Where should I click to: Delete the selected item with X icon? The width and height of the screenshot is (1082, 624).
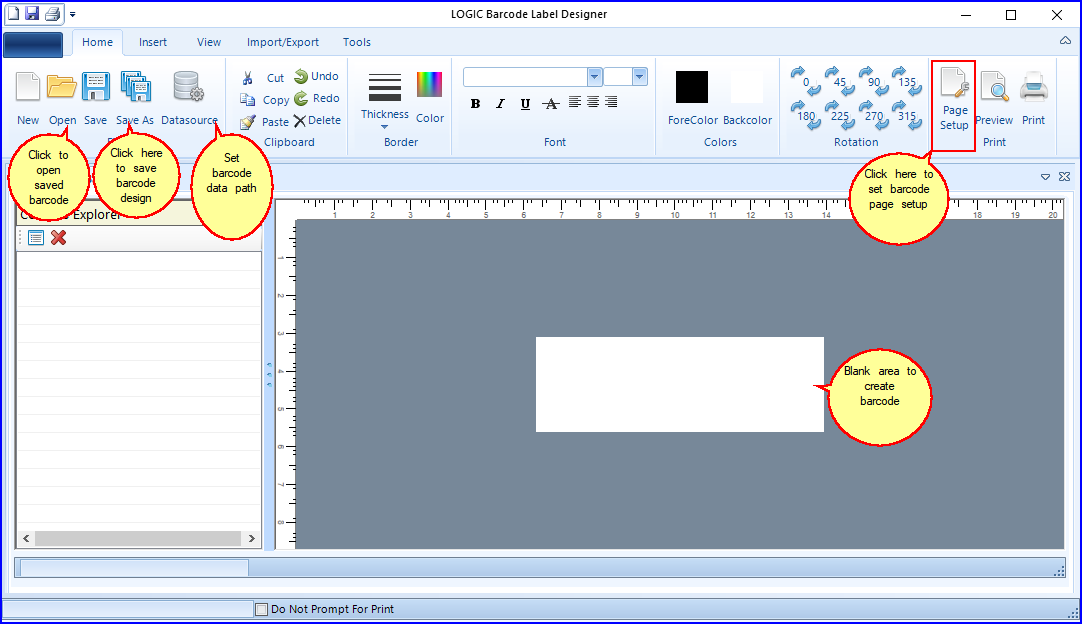tap(299, 121)
